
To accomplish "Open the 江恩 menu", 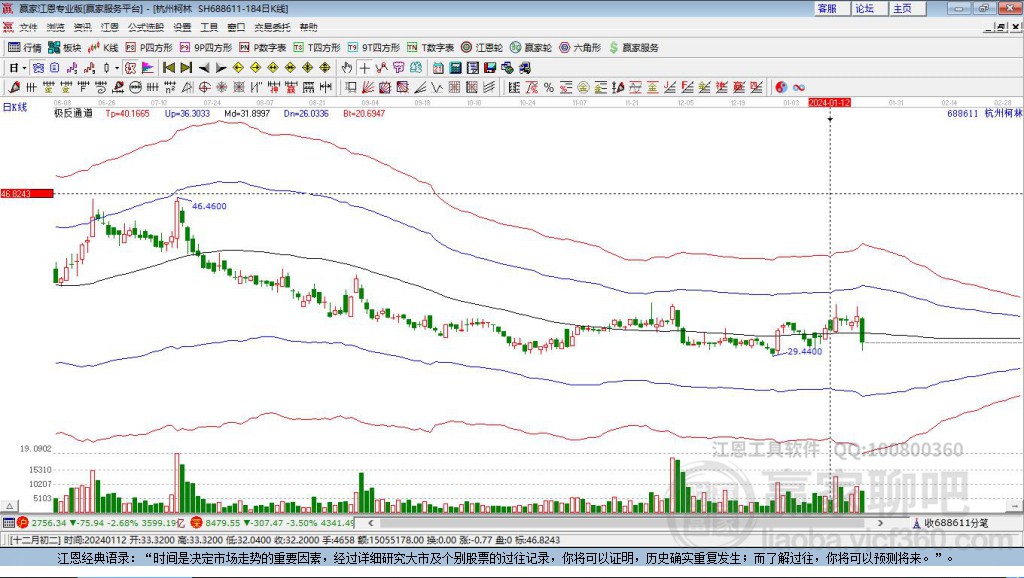I will point(110,27).
